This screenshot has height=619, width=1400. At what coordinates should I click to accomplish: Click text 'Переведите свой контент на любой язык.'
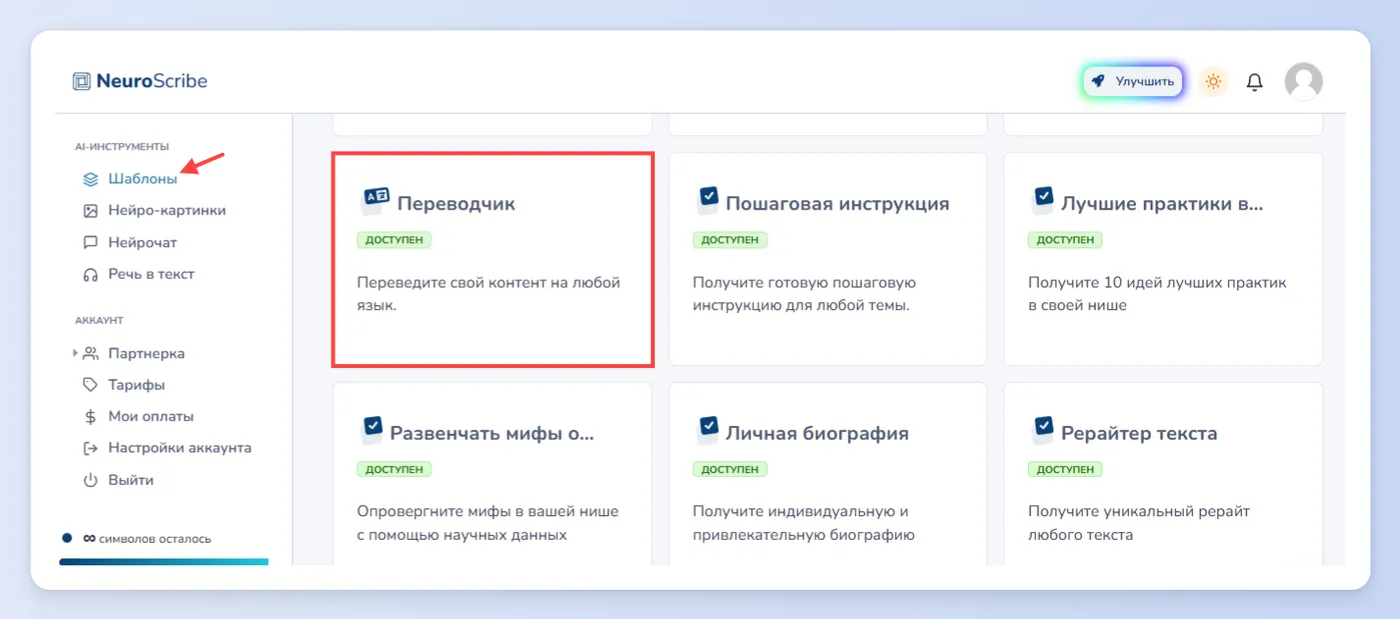coord(489,294)
